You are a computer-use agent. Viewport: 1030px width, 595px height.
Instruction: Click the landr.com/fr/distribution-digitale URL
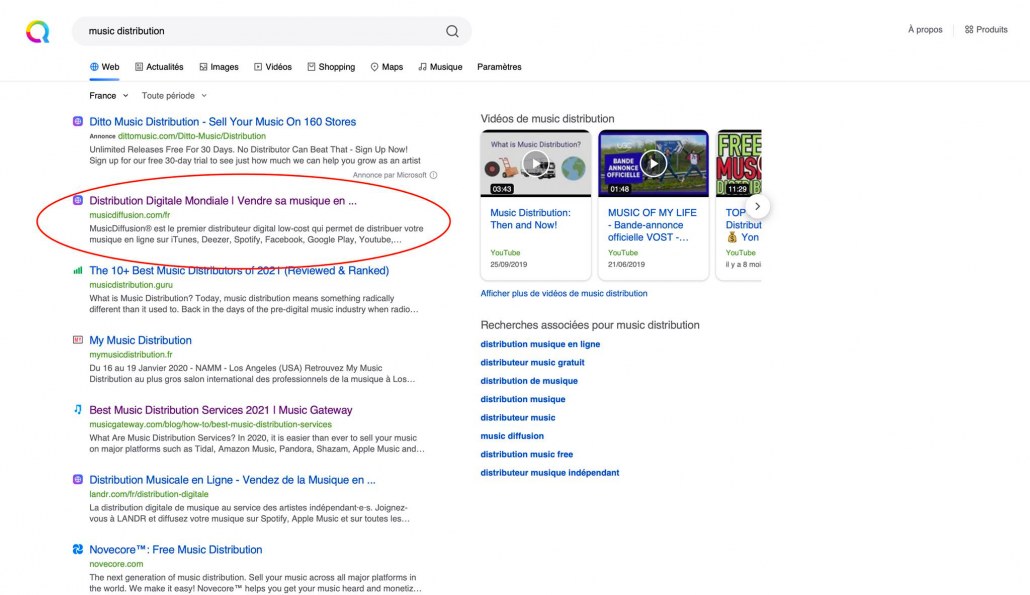click(148, 494)
